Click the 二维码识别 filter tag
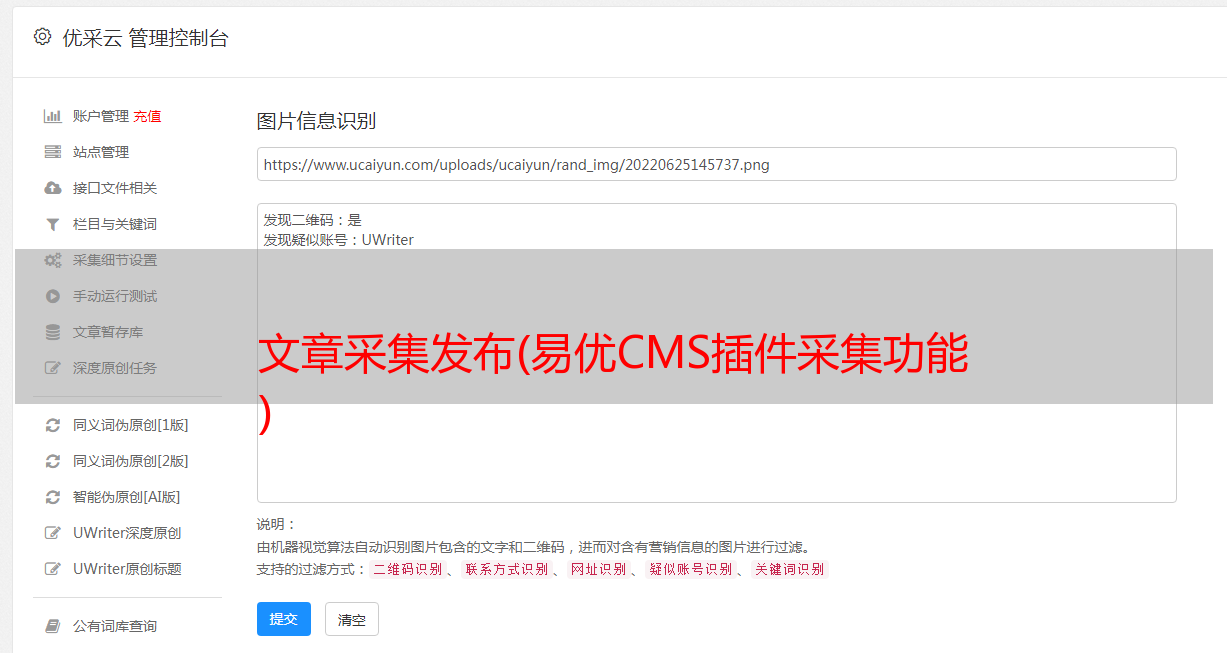Viewport: 1227px width, 653px height. [x=407, y=569]
